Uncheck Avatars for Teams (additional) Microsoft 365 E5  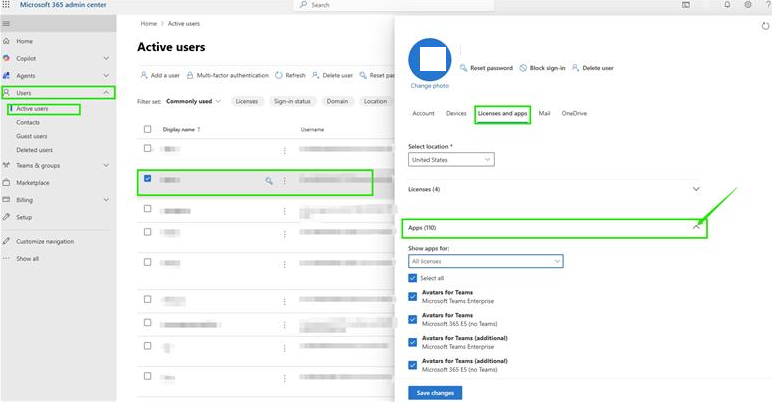click(x=413, y=365)
